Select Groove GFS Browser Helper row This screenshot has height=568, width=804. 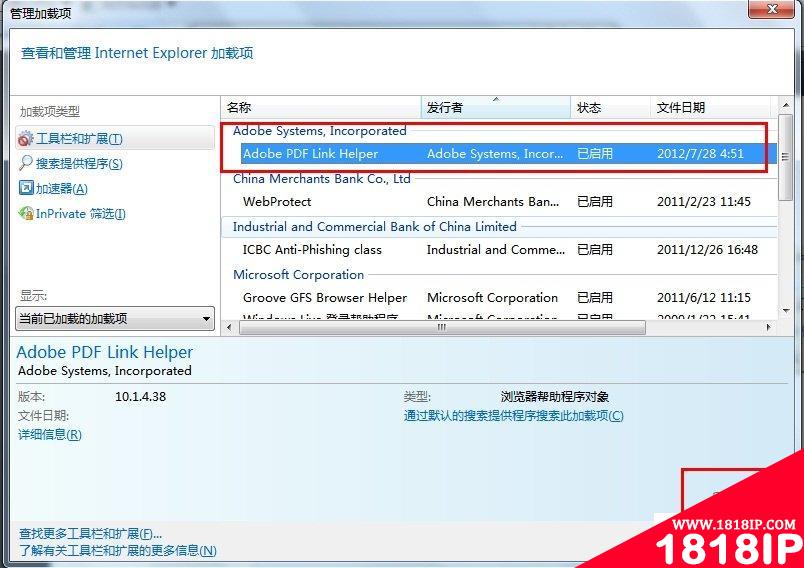500,297
